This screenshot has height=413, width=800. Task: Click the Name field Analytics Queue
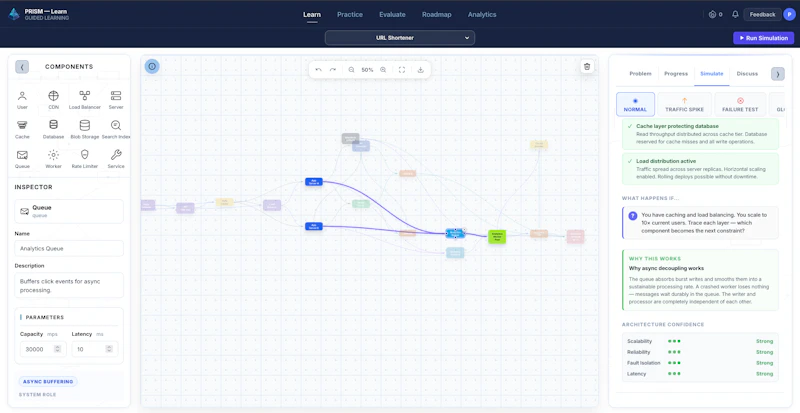(69, 249)
